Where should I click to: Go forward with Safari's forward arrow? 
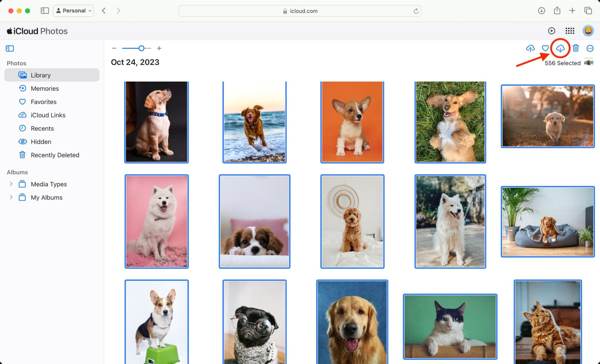pos(118,11)
